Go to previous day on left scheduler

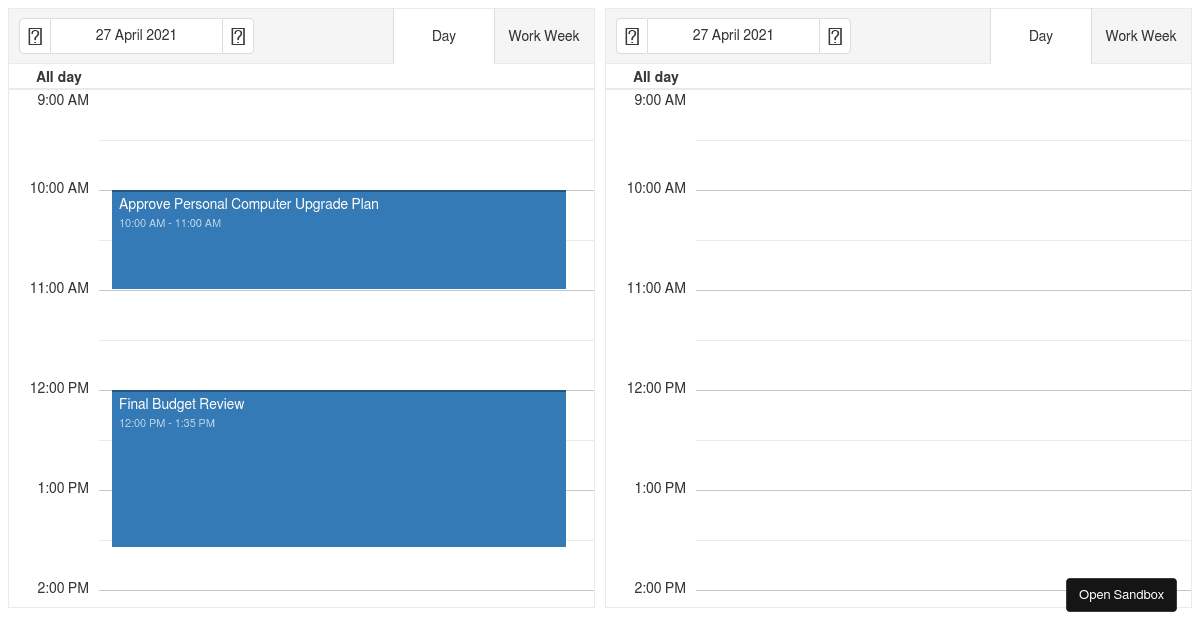(35, 35)
